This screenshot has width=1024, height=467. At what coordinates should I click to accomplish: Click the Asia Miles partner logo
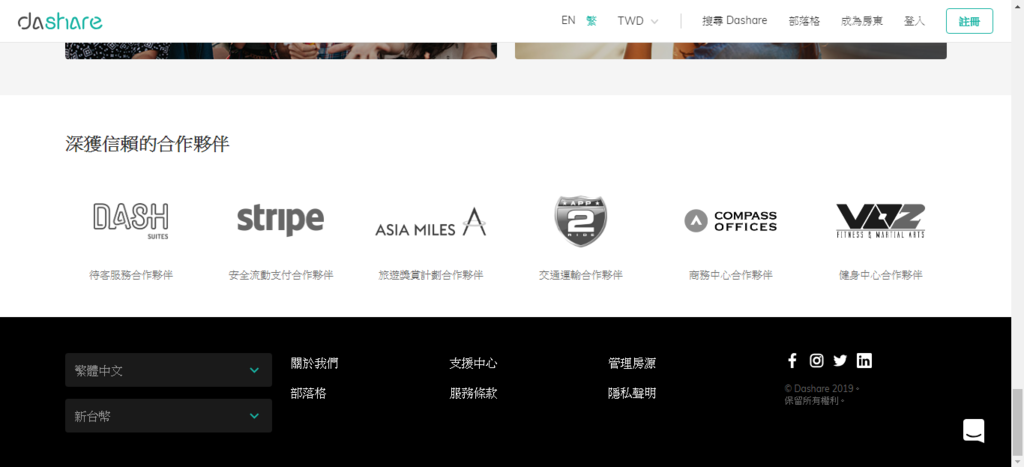click(x=430, y=222)
